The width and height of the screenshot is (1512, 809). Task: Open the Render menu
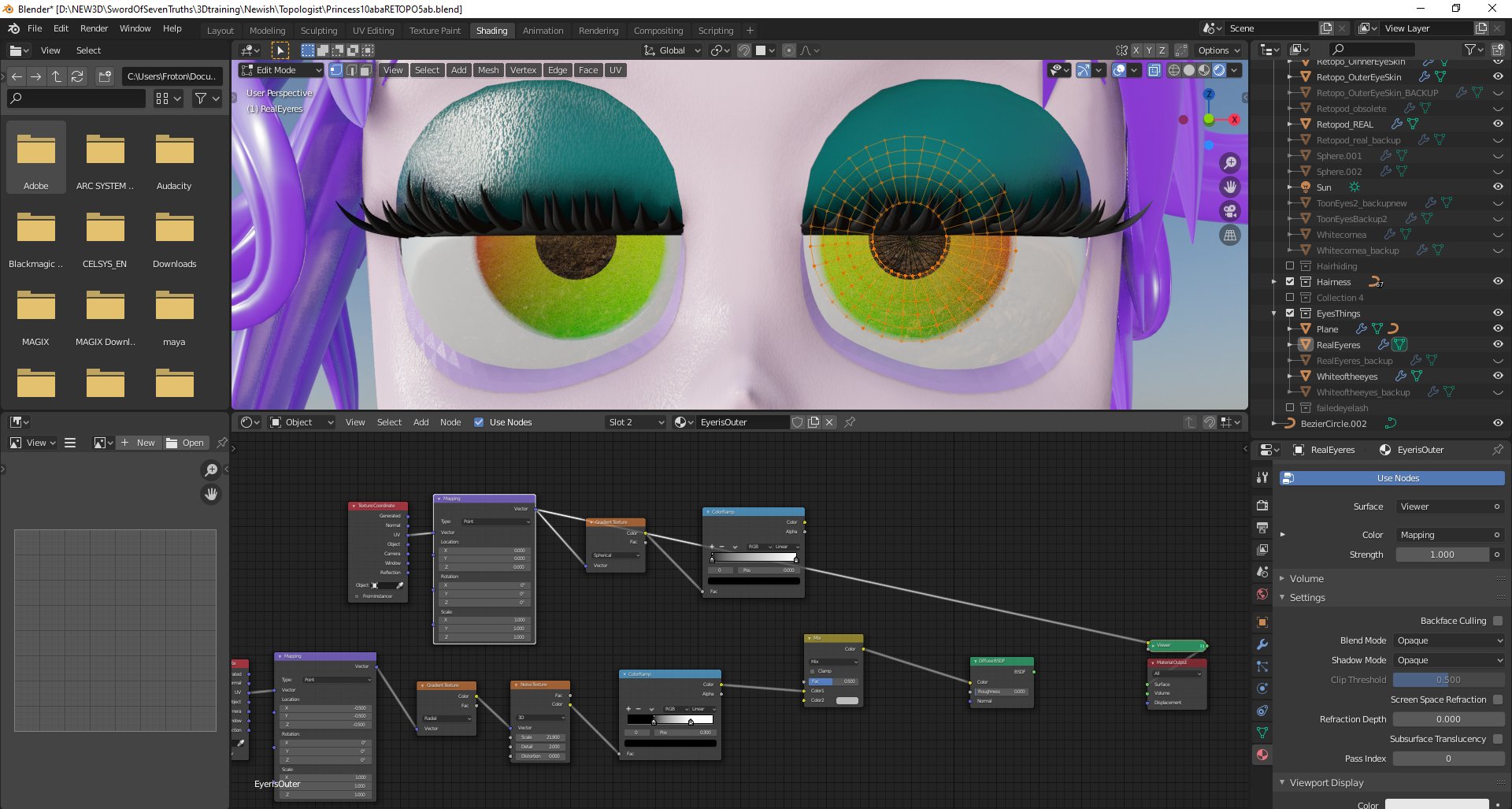(94, 28)
